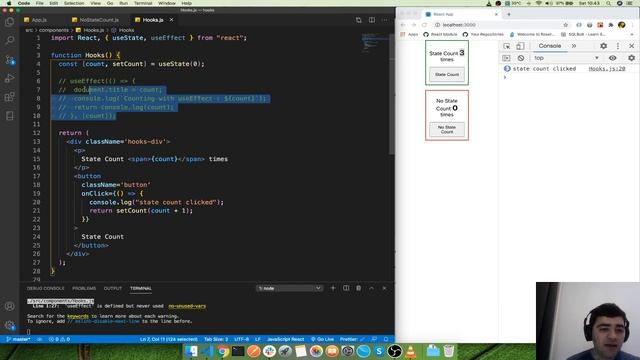The image size is (640, 360).
Task: Open the terminal selector dropdown showing node
Action: 289,288
